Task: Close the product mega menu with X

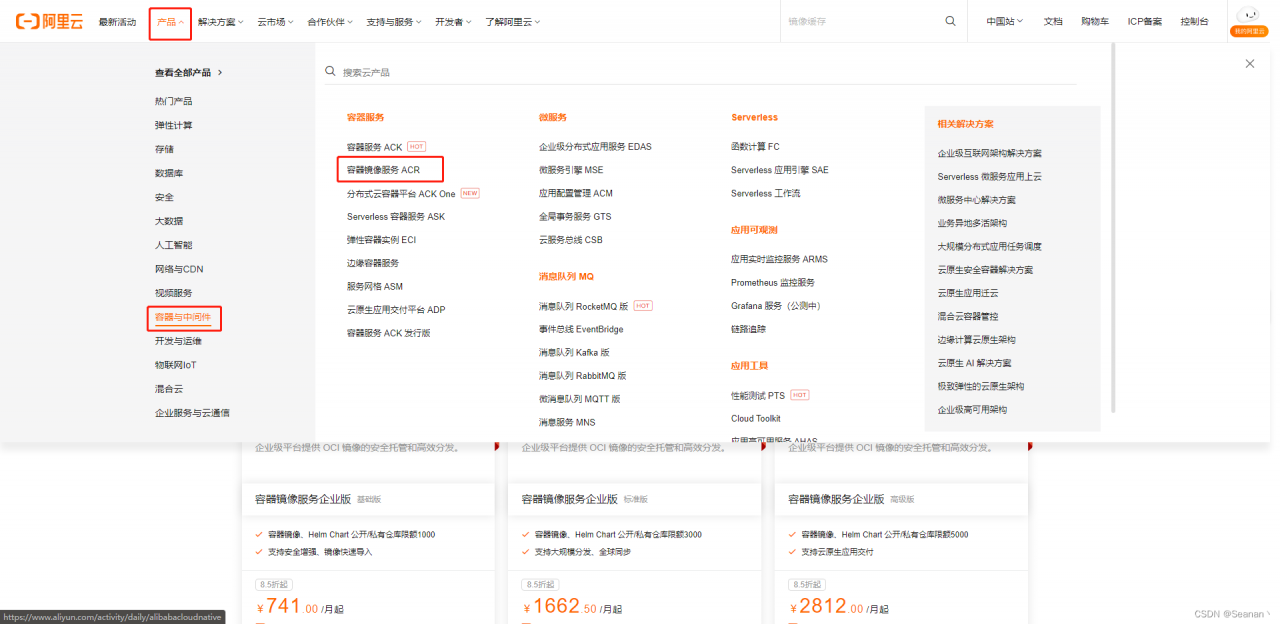Action: (x=1250, y=63)
